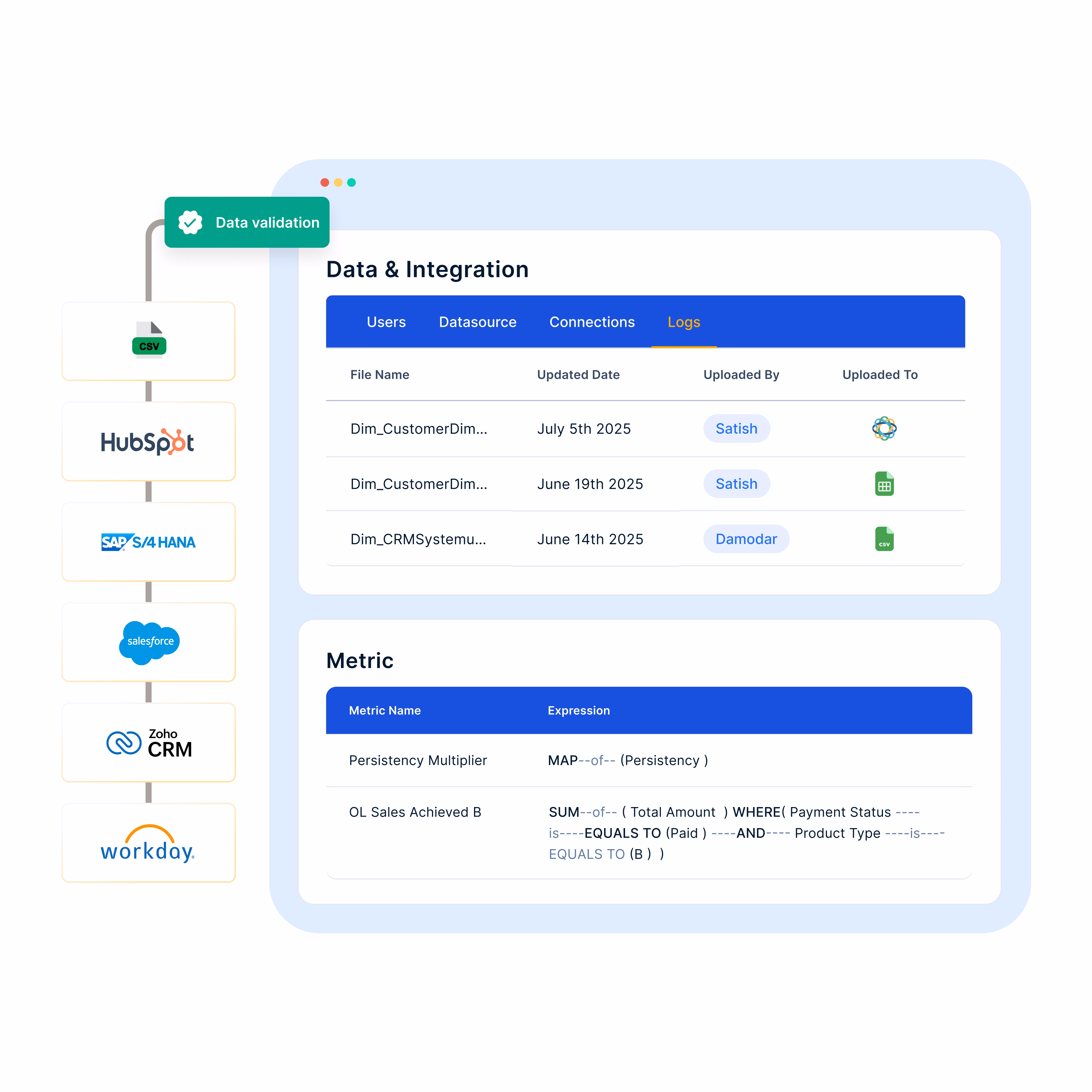Click the June 14th 2025 date cell
Viewport: 1092px width, 1092px height.
click(x=590, y=539)
